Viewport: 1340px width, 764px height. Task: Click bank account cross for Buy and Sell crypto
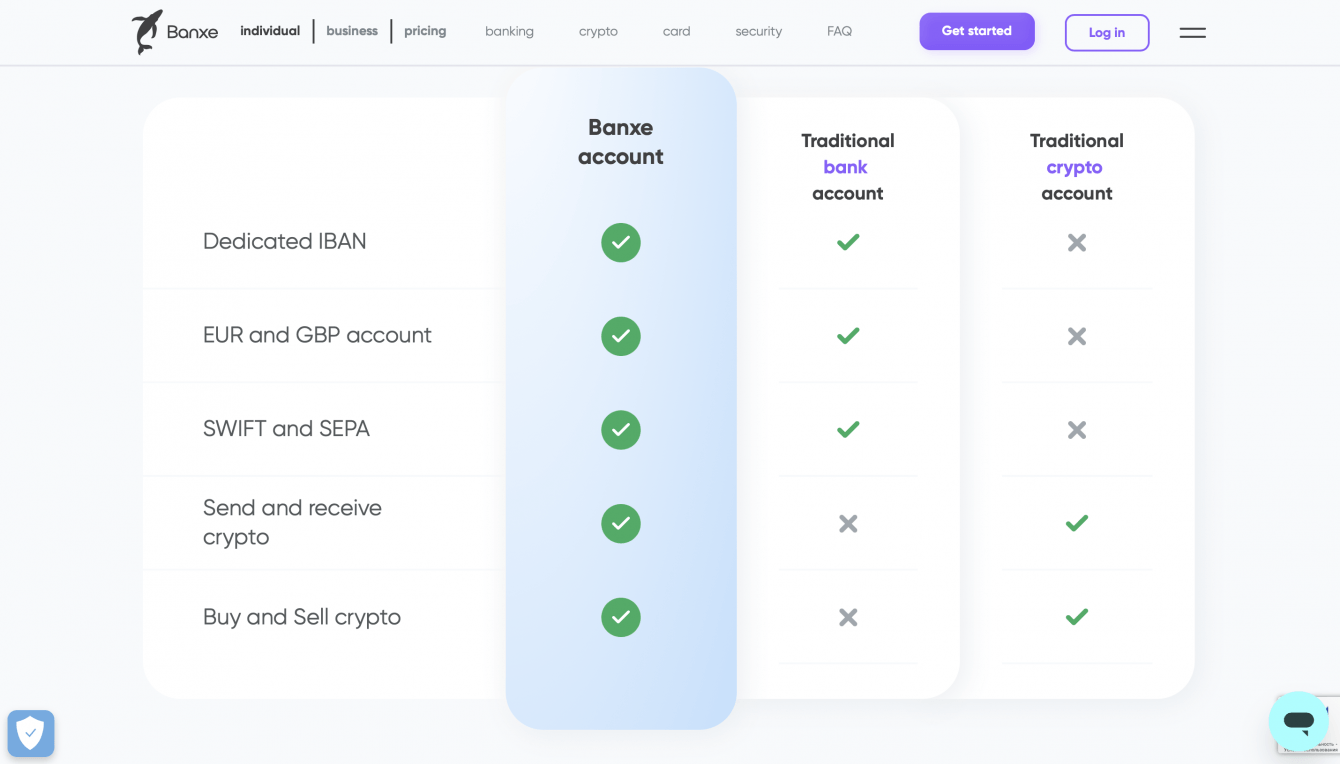tap(848, 617)
